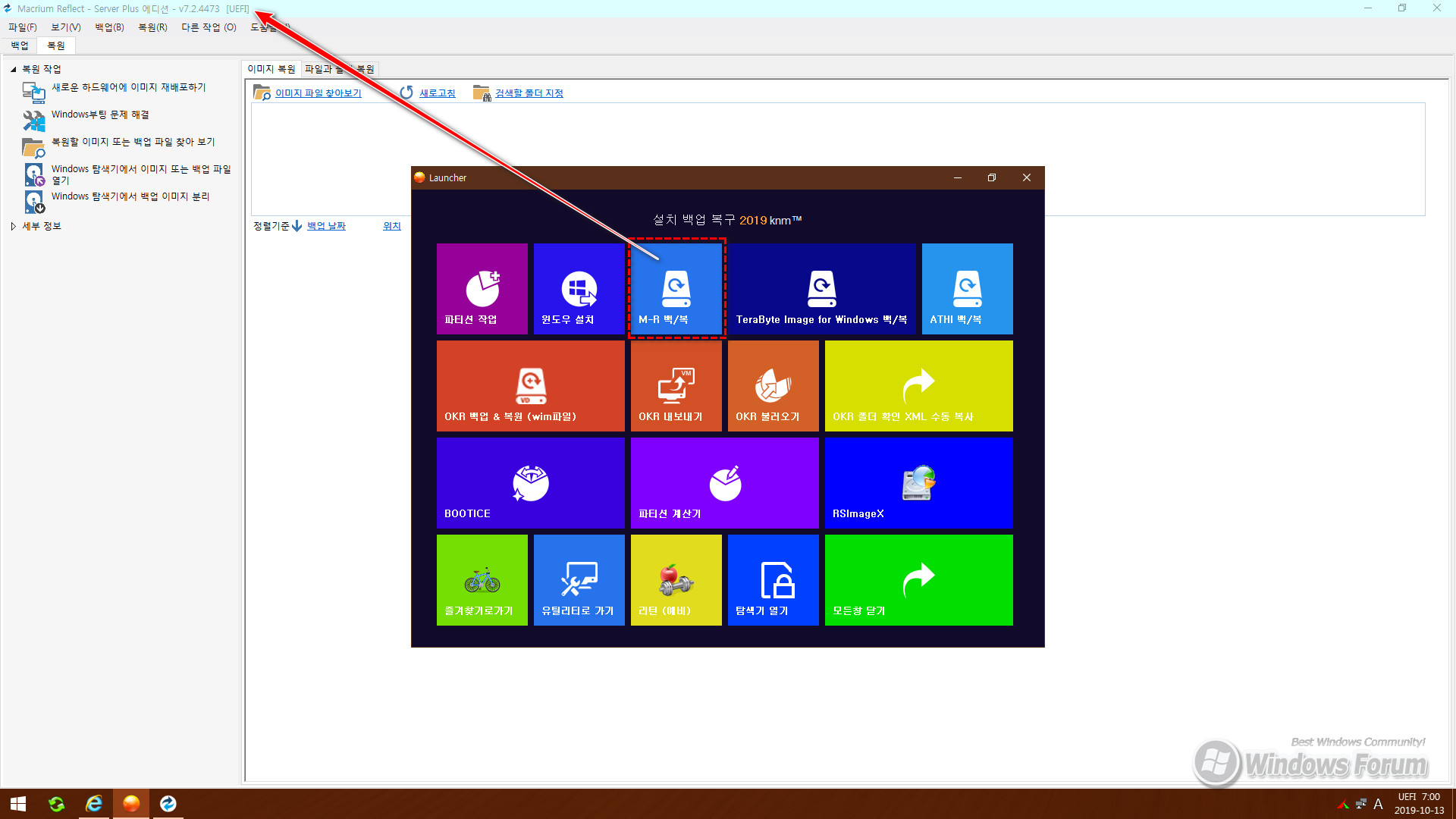Open the Windows Start button
1456x819 pixels.
[19, 803]
